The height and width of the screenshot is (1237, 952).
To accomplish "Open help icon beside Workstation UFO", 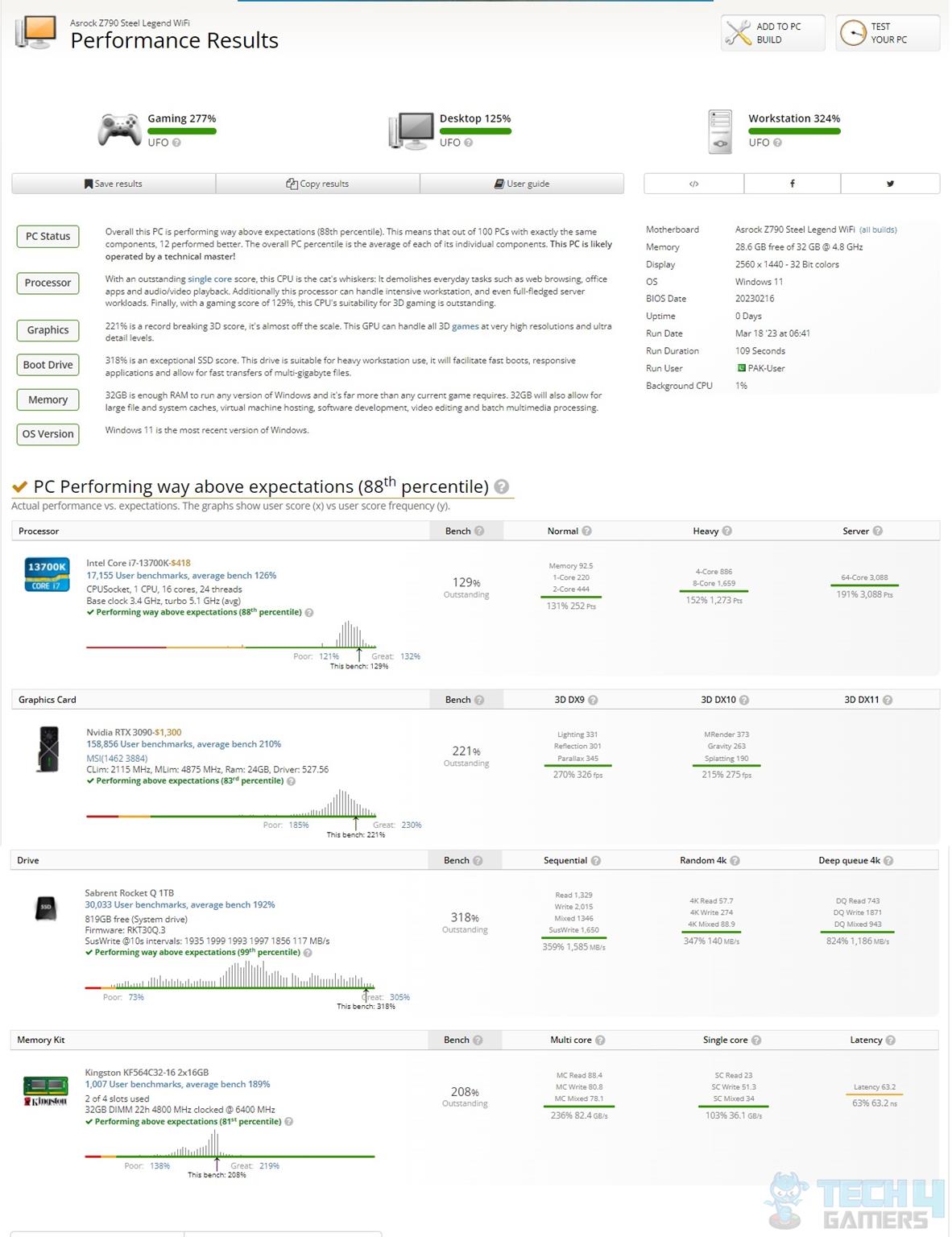I will pos(777,143).
